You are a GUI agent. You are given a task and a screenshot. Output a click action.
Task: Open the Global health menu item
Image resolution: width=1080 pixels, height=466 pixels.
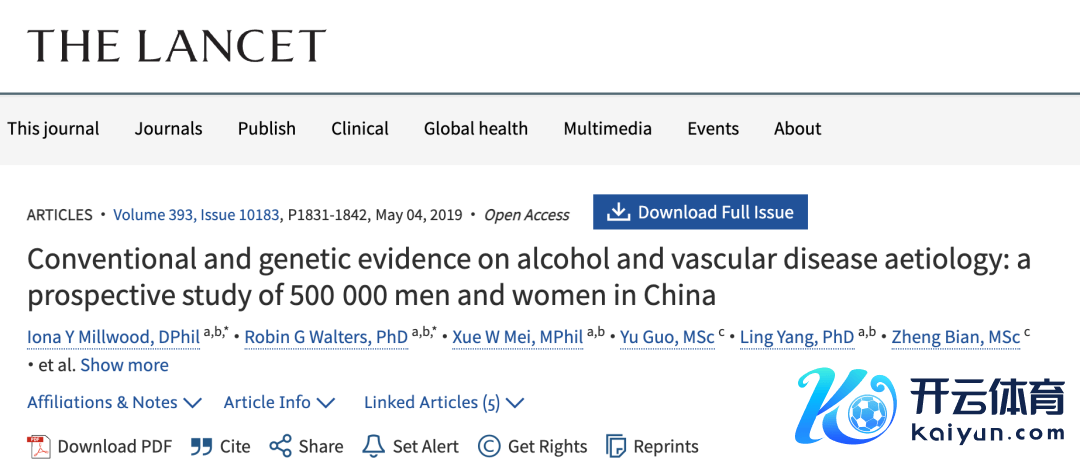475,128
